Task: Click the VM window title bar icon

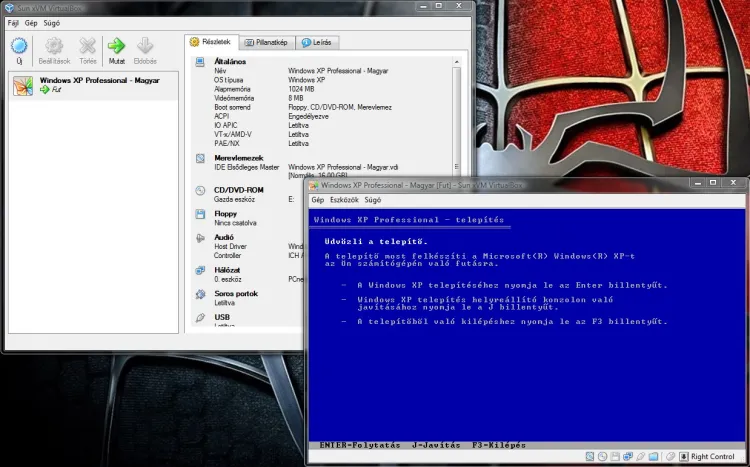Action: (x=313, y=185)
